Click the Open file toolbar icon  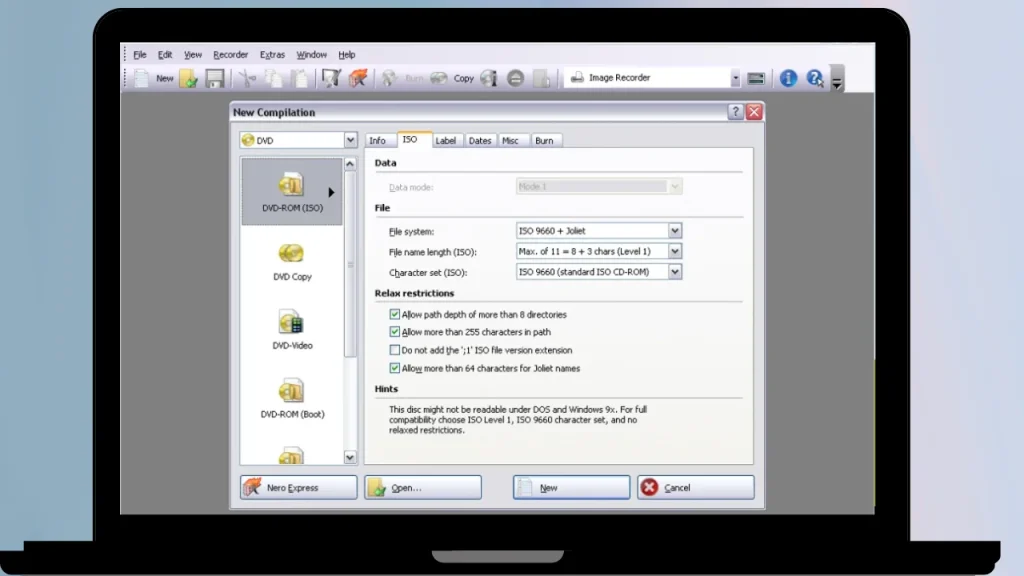(189, 78)
